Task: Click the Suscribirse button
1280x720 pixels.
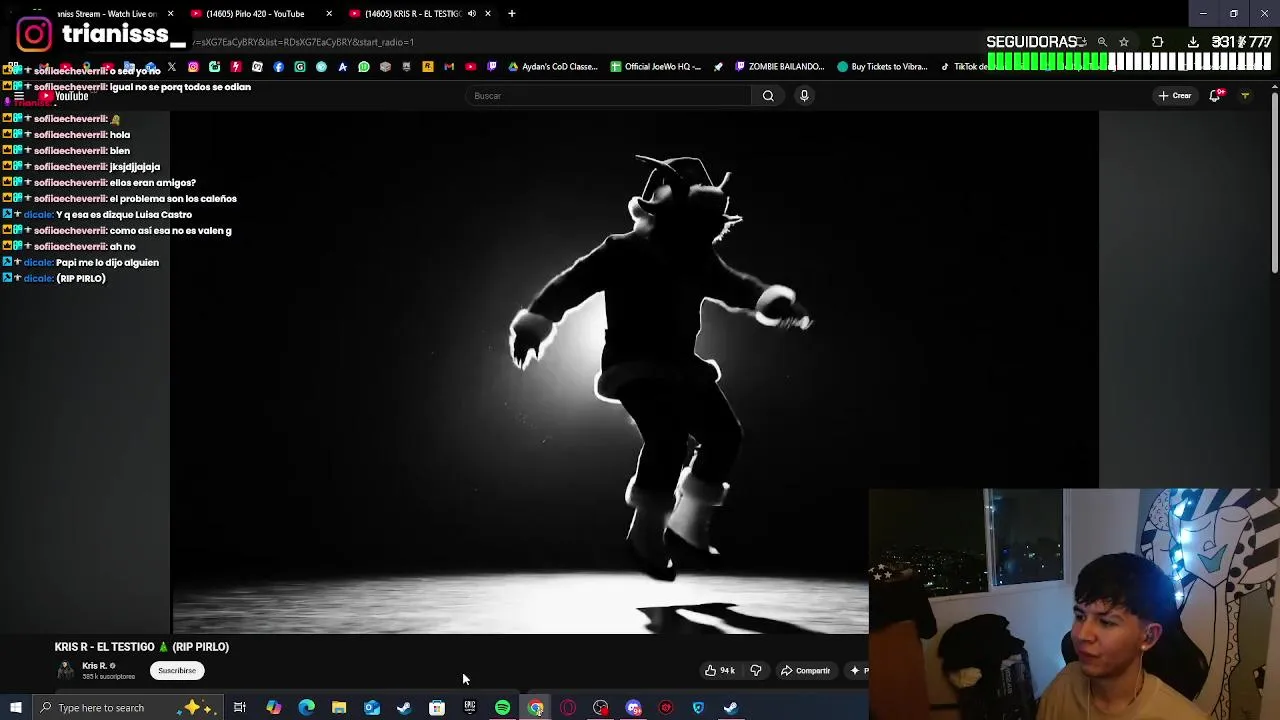Action: tap(177, 671)
